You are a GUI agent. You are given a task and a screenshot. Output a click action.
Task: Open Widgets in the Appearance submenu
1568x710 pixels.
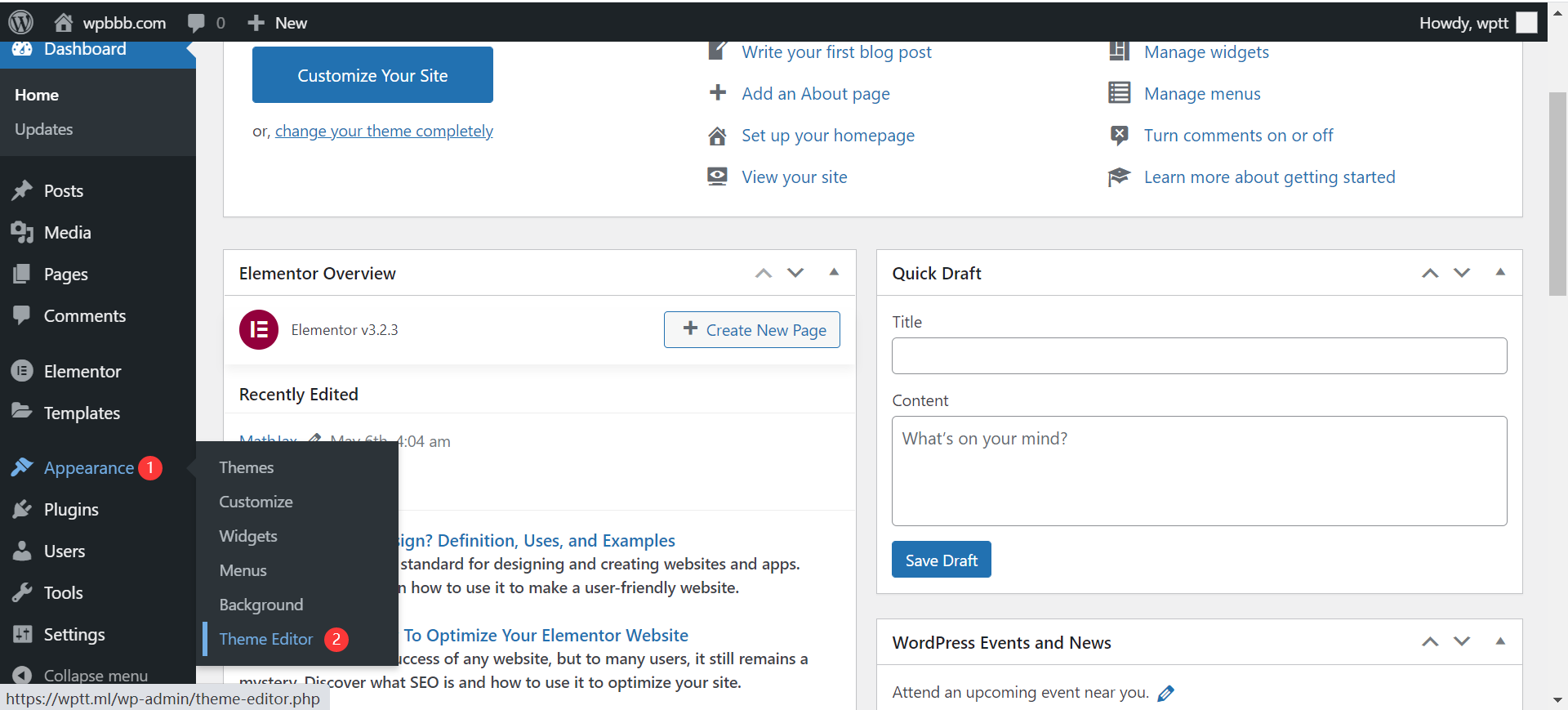click(x=248, y=536)
